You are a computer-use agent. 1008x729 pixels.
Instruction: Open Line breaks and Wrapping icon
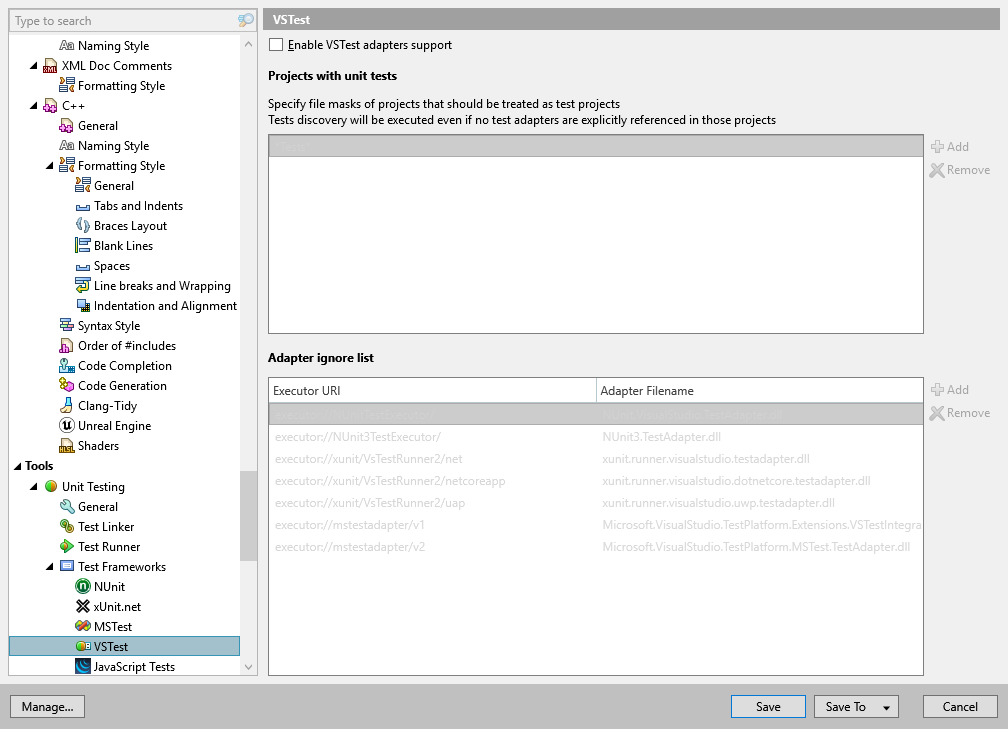point(82,285)
